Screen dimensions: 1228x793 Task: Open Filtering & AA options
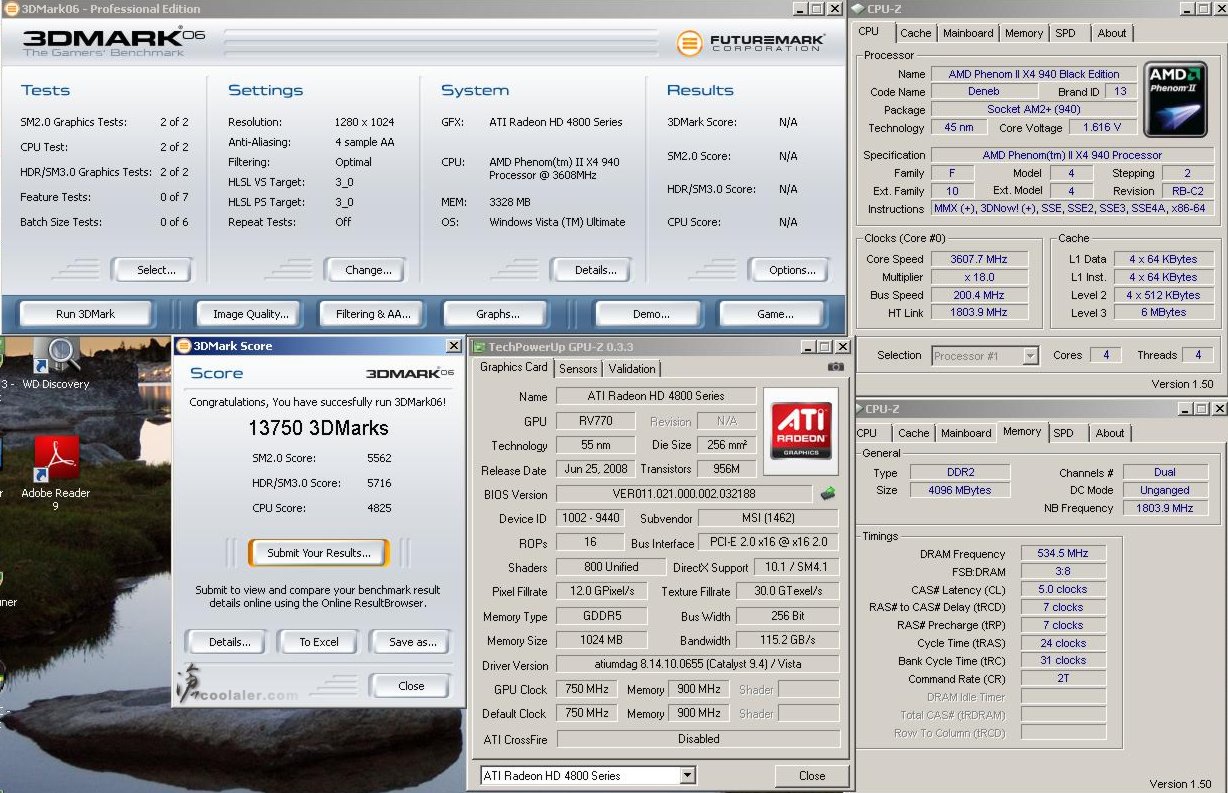373,314
